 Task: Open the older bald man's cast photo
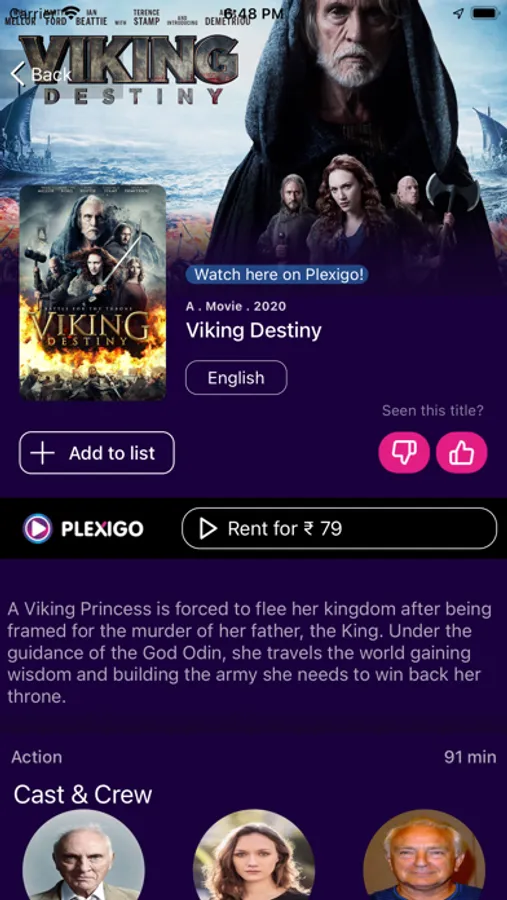point(84,855)
